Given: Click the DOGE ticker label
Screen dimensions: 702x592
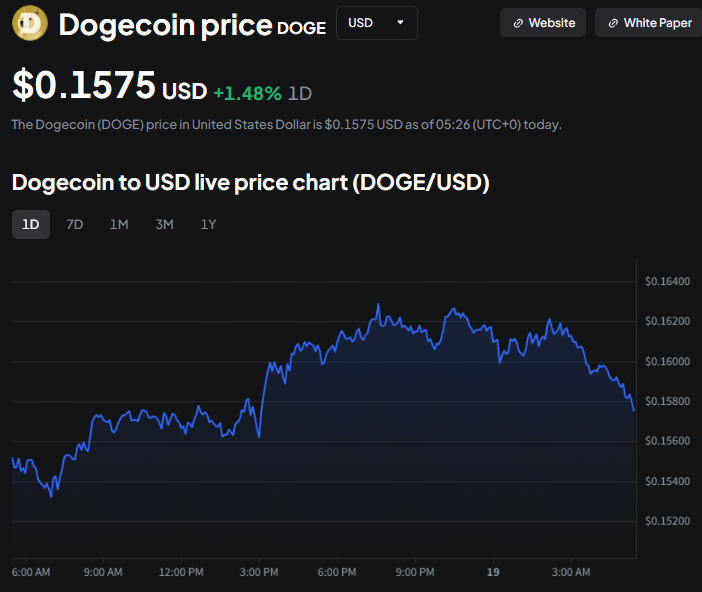Looking at the screenshot, I should (301, 28).
